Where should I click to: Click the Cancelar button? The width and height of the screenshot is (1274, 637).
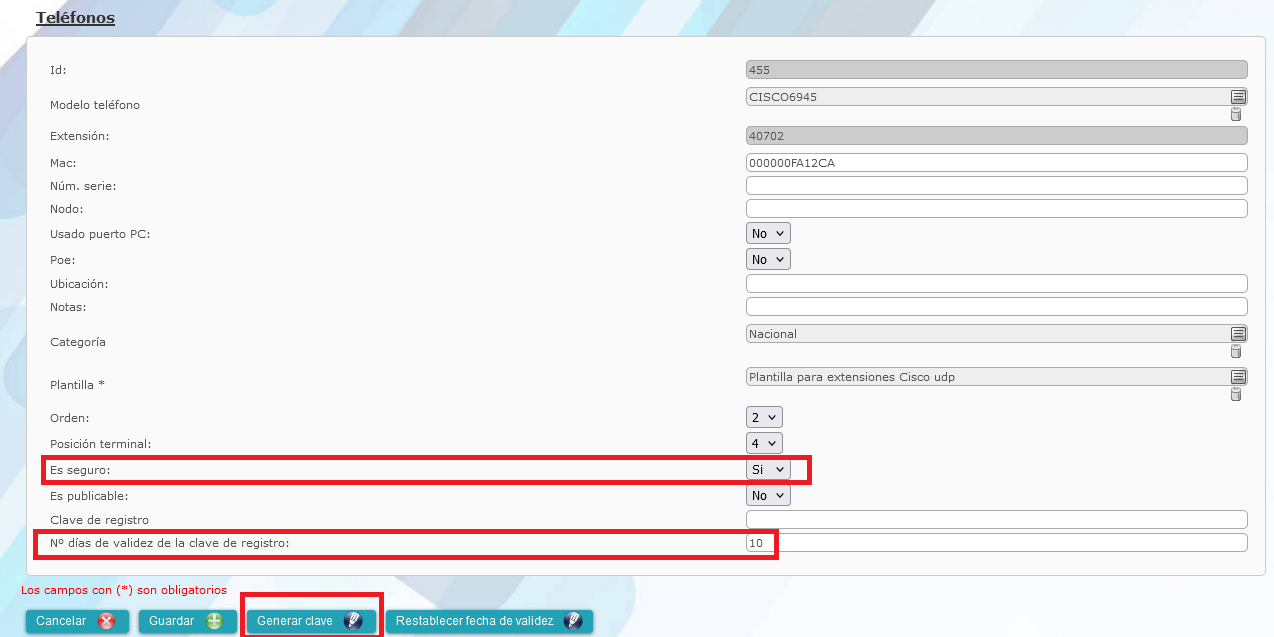click(x=75, y=621)
